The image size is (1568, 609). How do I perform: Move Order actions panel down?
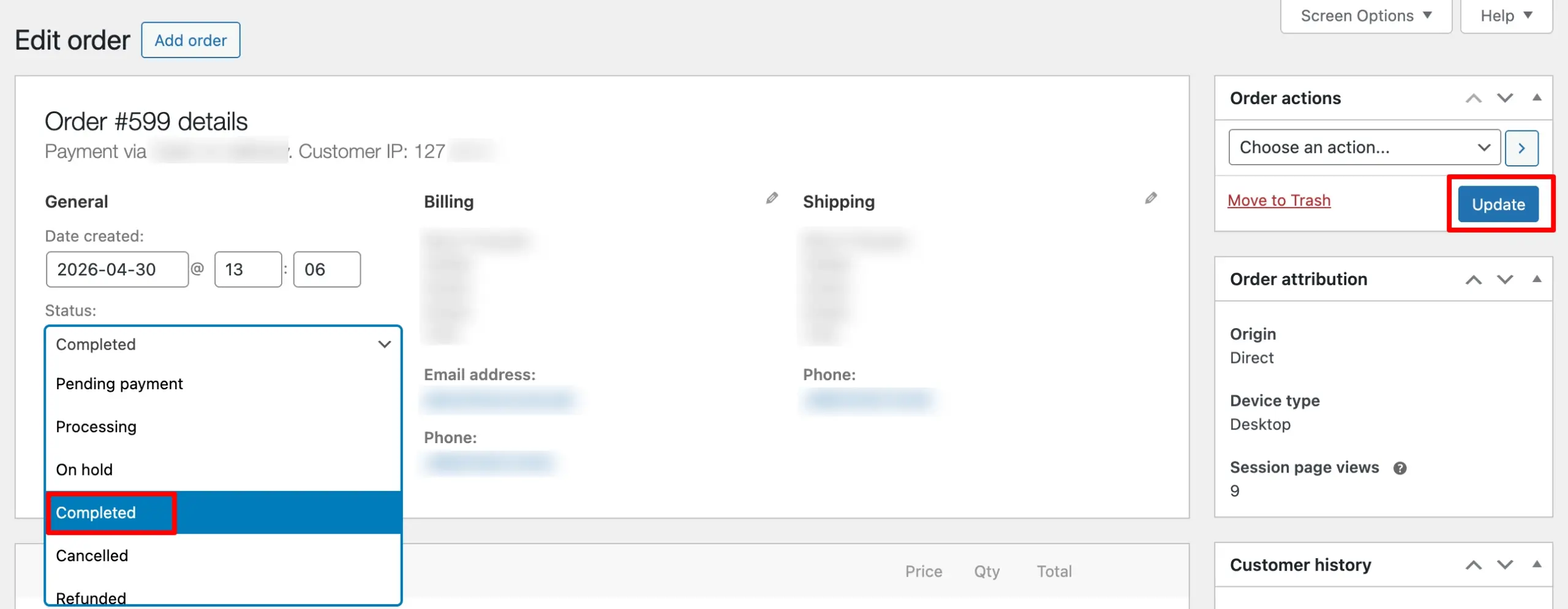(x=1505, y=98)
